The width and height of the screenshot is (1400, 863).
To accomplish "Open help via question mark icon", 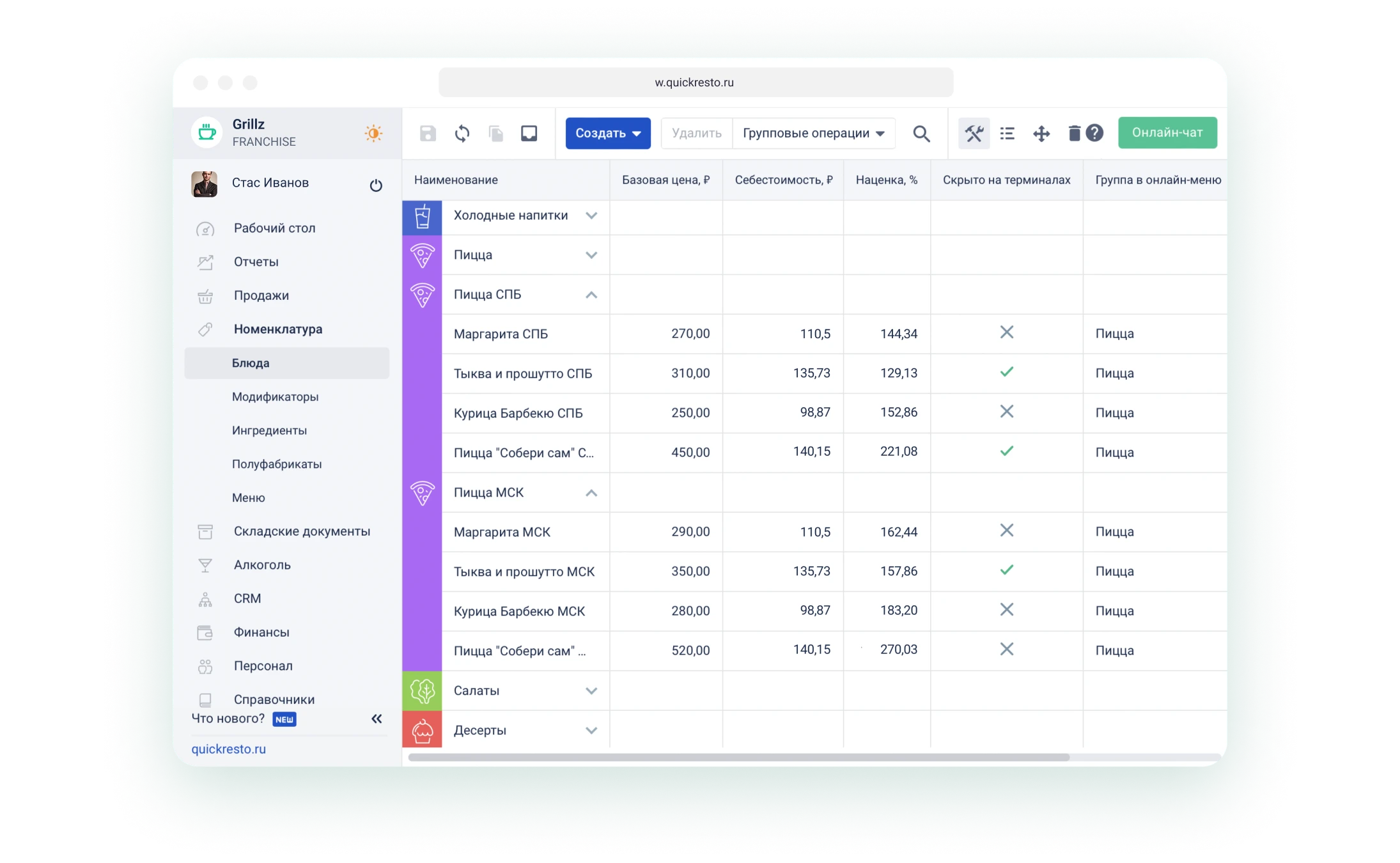I will (x=1094, y=133).
